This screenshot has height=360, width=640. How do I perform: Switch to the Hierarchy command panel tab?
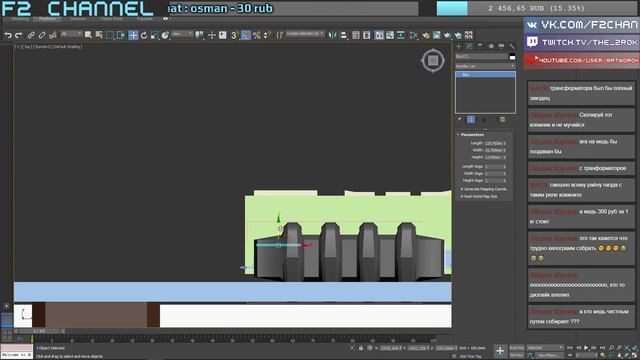(480, 47)
